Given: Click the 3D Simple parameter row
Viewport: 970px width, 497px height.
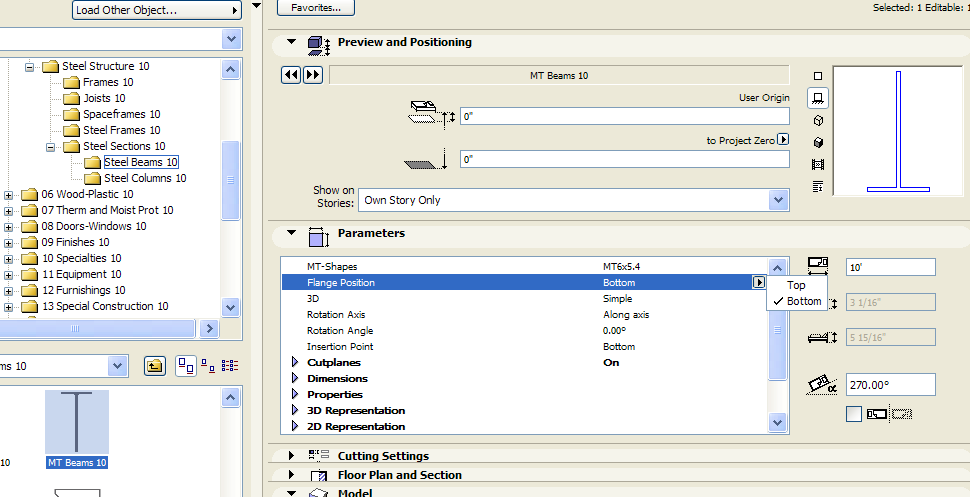Looking at the screenshot, I should pyautogui.click(x=525, y=298).
